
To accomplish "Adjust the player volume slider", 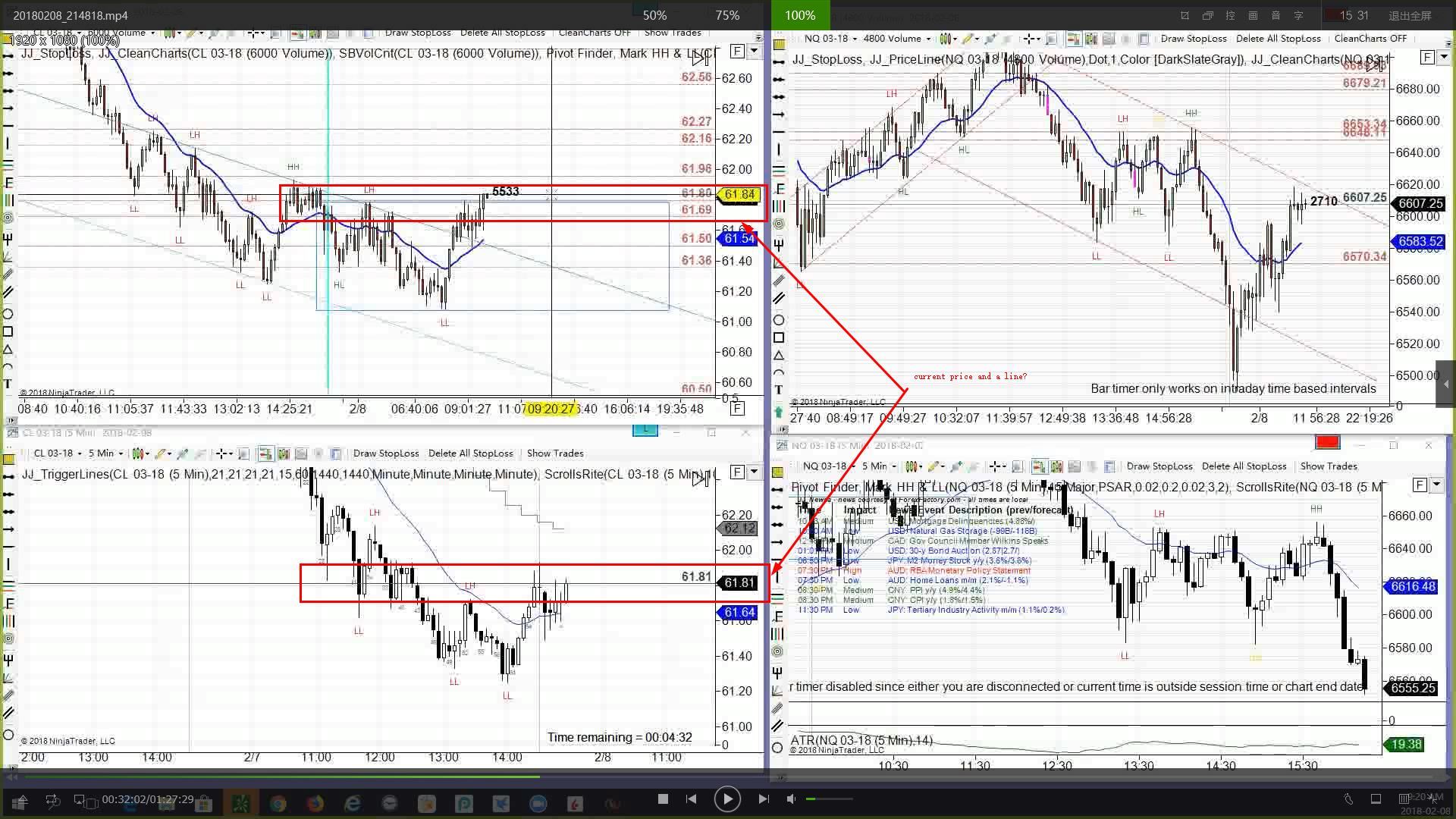I will [x=829, y=799].
